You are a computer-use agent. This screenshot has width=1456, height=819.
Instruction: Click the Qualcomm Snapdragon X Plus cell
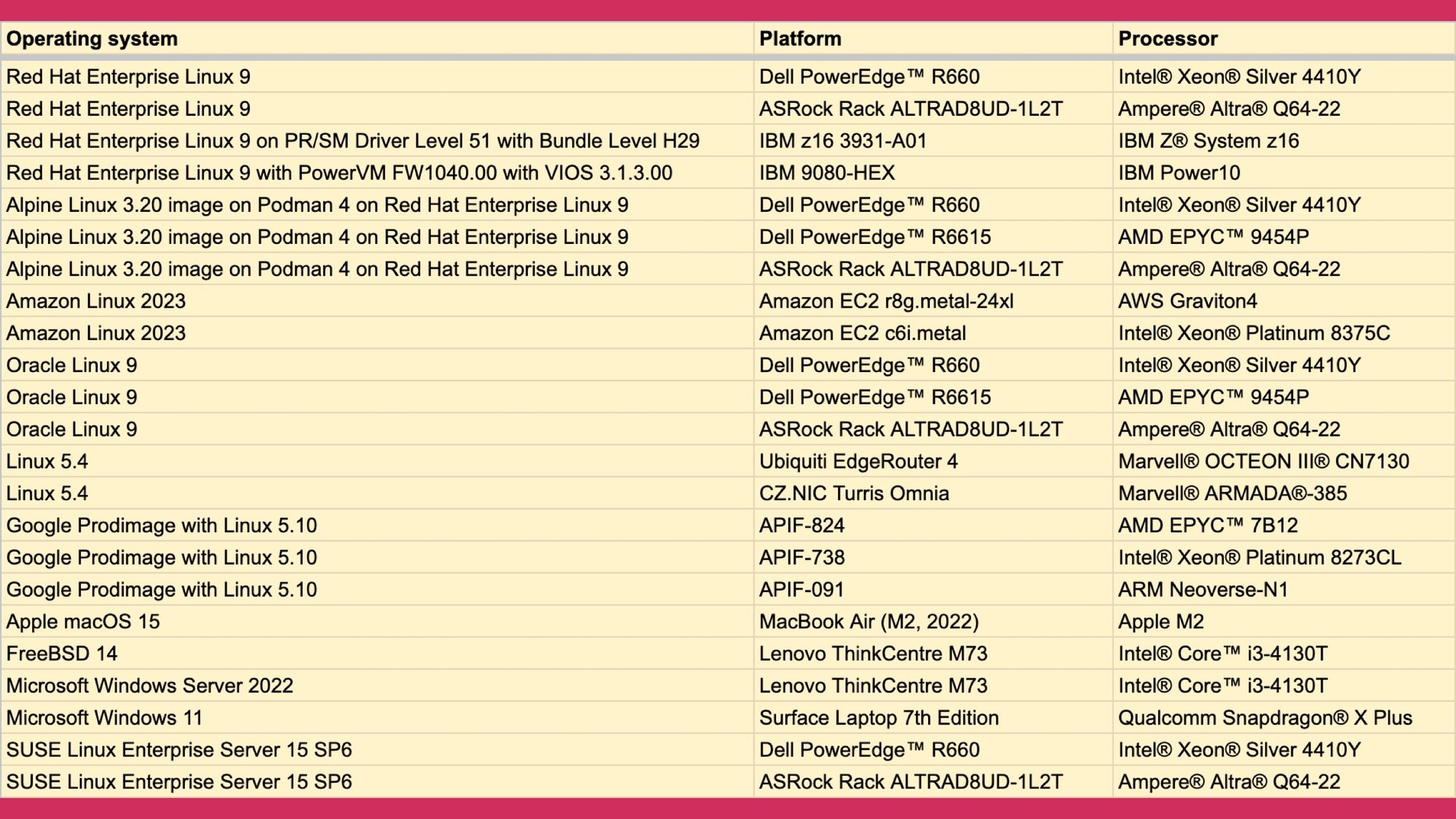tap(1265, 717)
